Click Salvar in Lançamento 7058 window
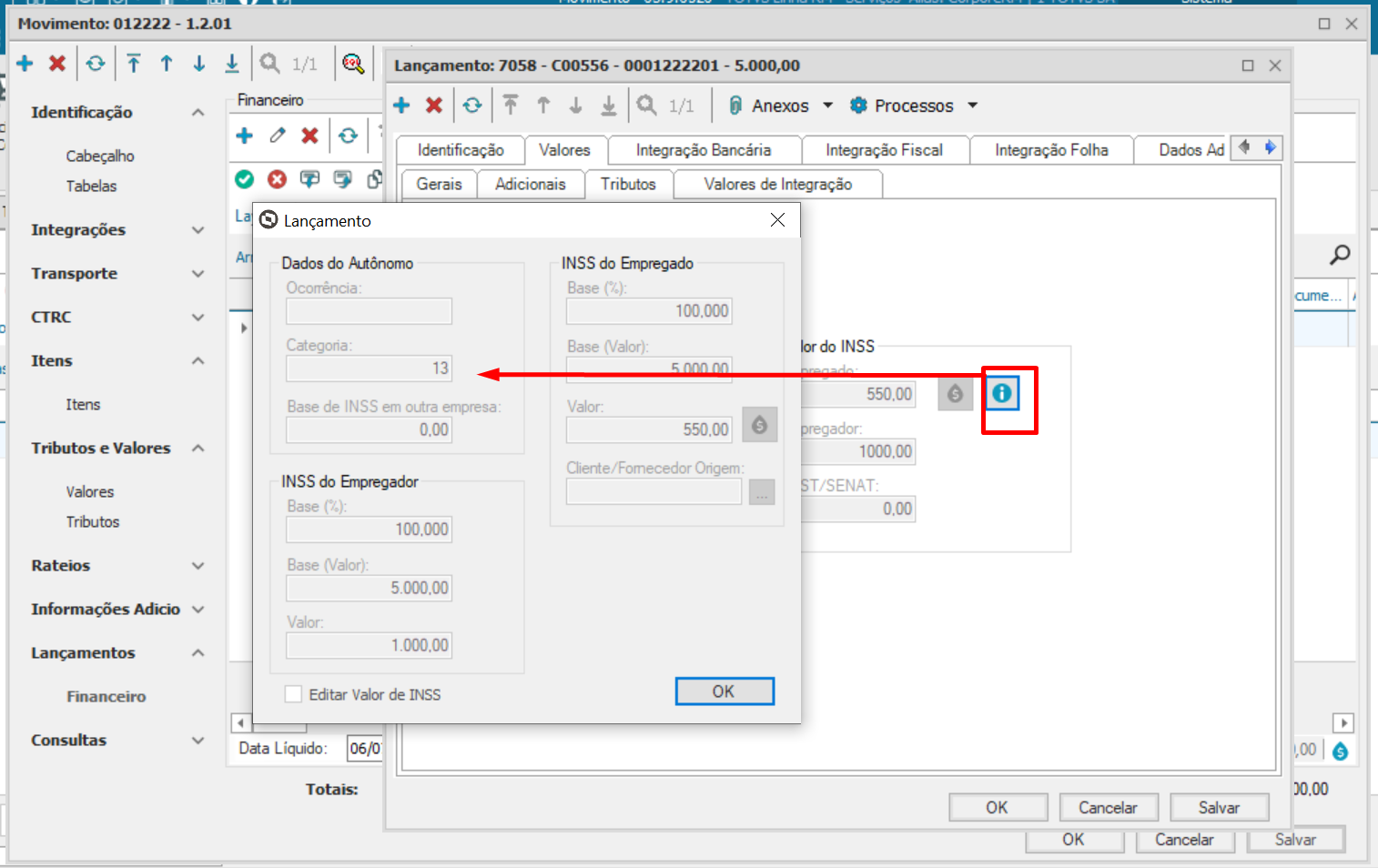The image size is (1378, 868). tap(1219, 808)
